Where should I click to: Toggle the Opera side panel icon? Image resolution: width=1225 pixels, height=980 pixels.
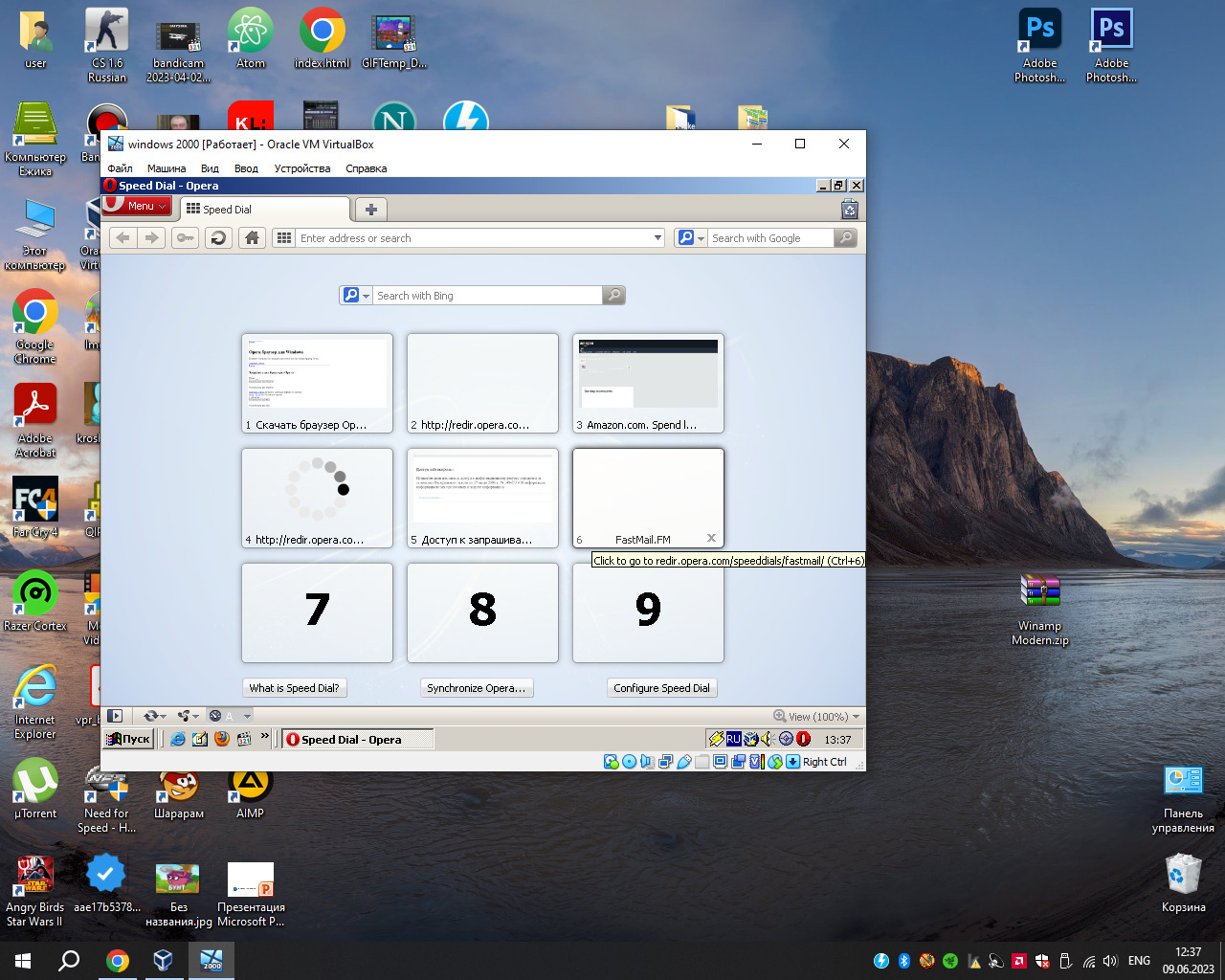point(115,716)
